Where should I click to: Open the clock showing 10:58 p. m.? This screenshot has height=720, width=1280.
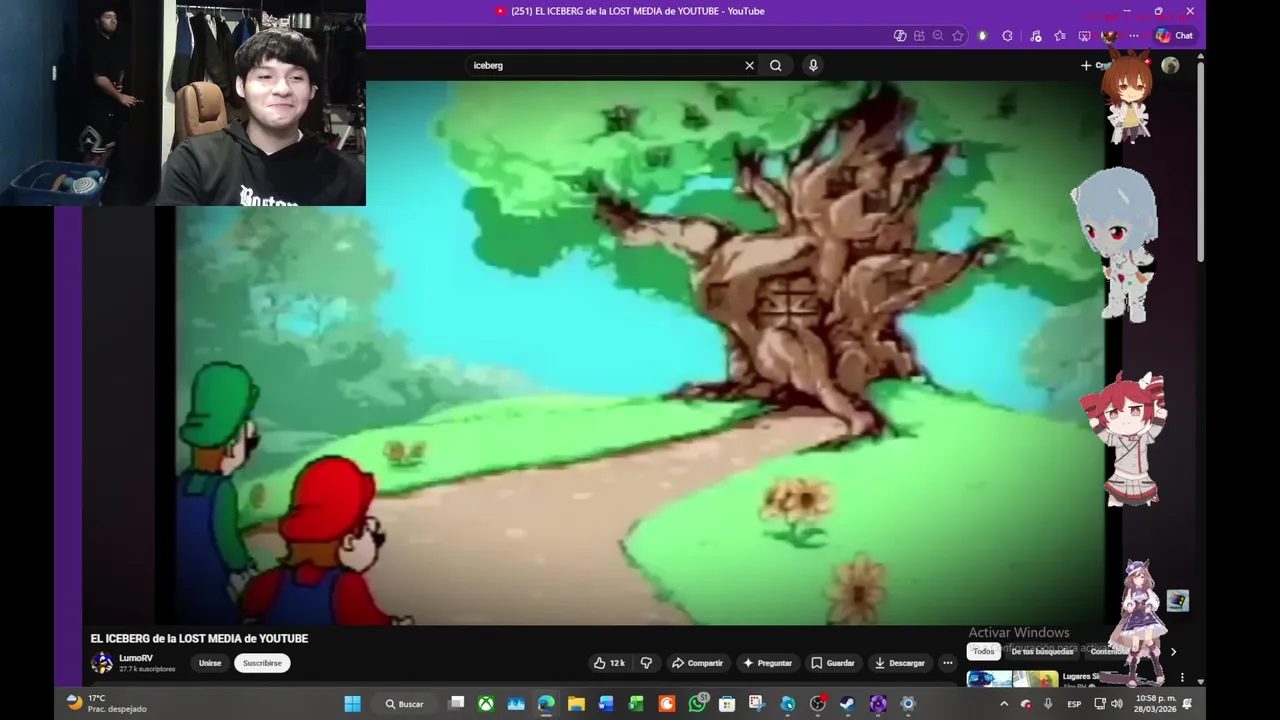(1154, 704)
